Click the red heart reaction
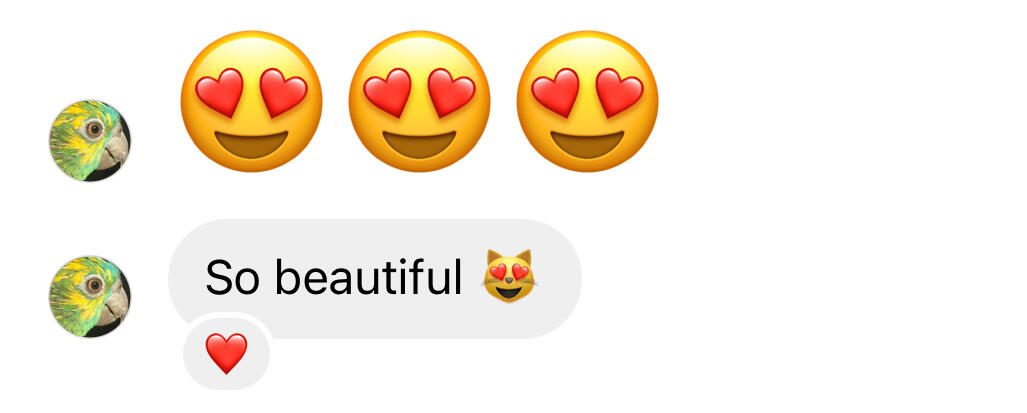 227,353
